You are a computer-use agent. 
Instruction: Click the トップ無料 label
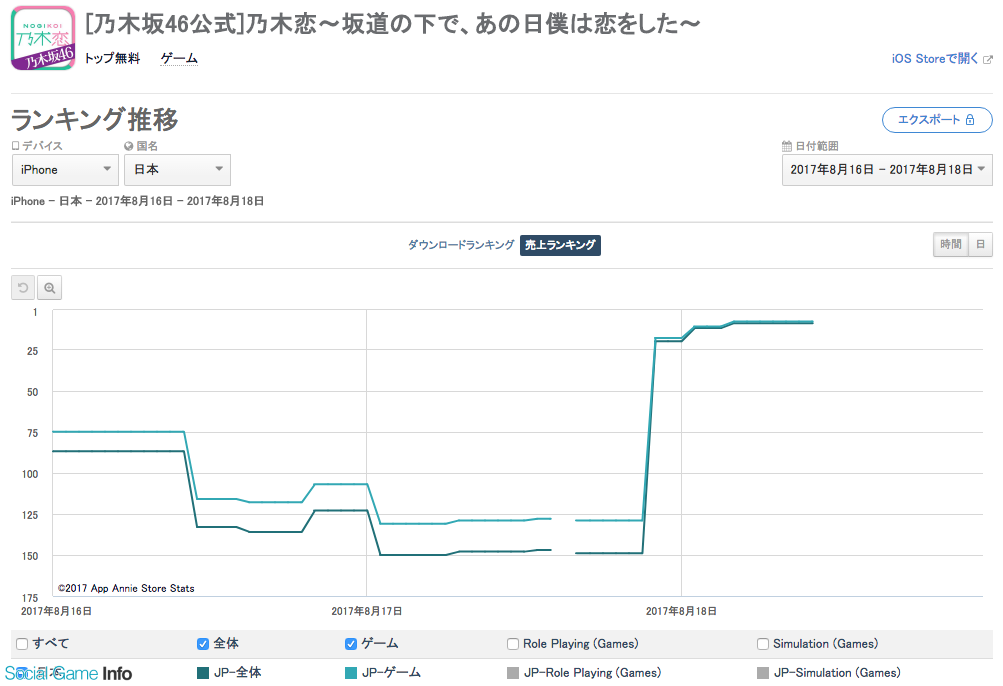click(112, 58)
